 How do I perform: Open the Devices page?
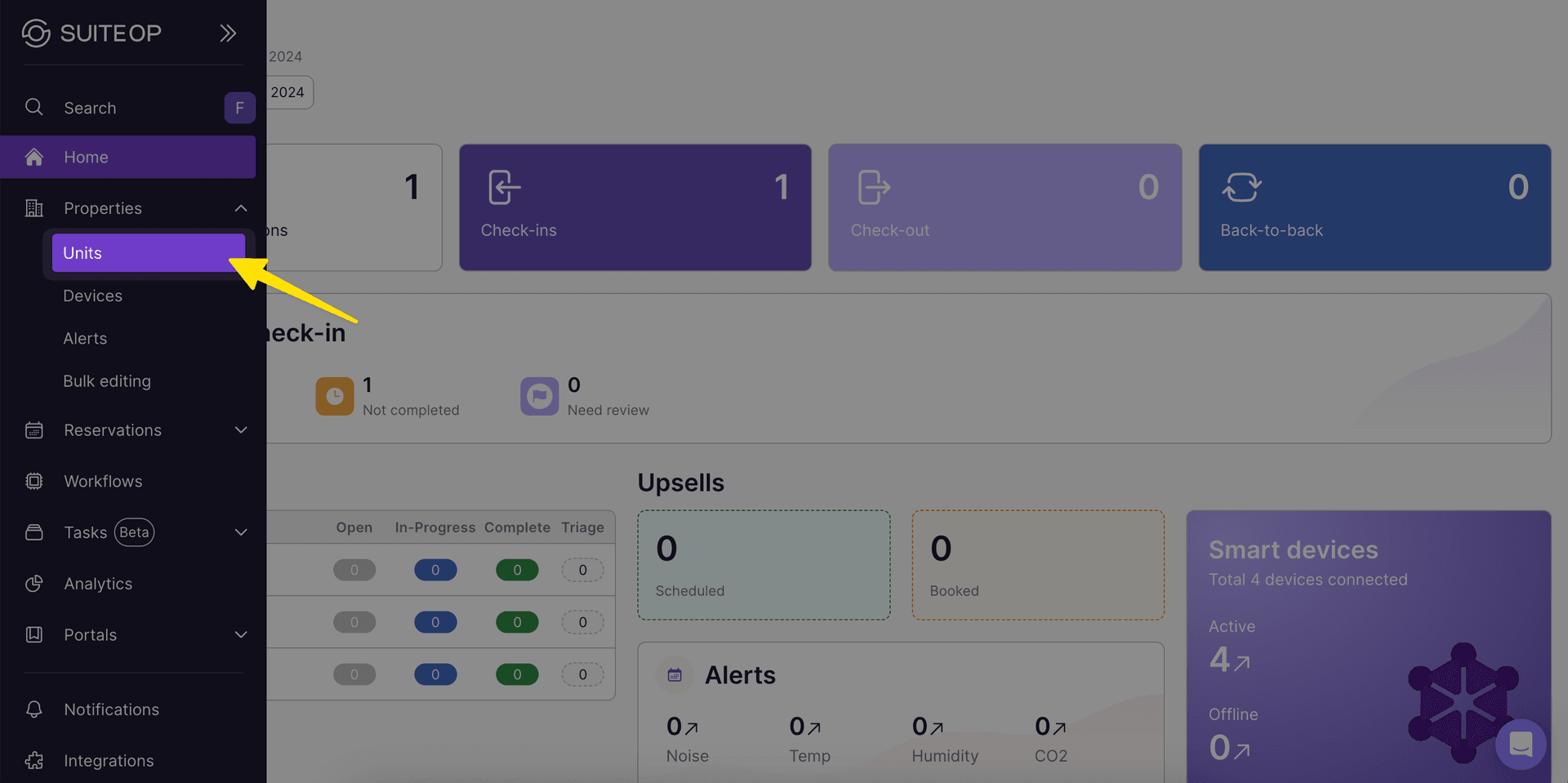pos(92,296)
